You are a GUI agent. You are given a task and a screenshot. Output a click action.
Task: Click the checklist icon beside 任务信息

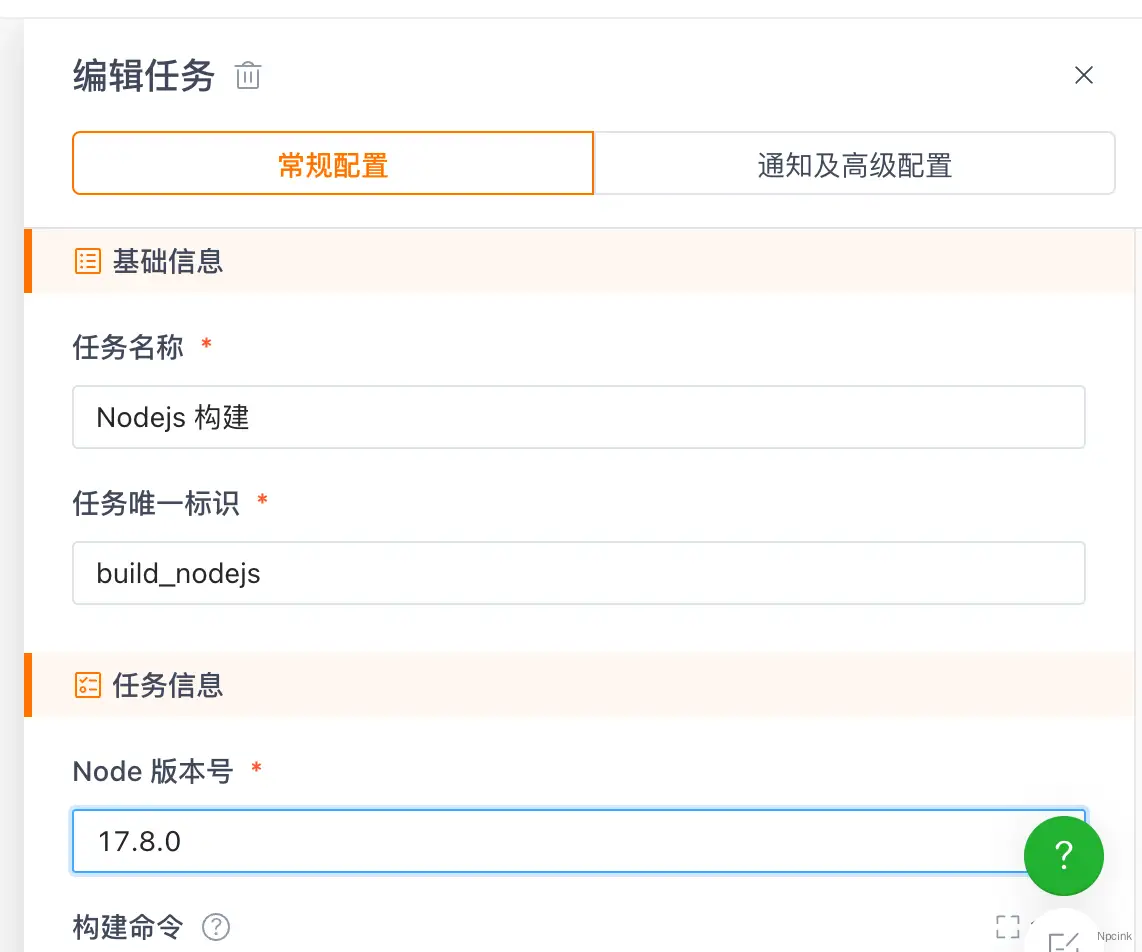[88, 686]
